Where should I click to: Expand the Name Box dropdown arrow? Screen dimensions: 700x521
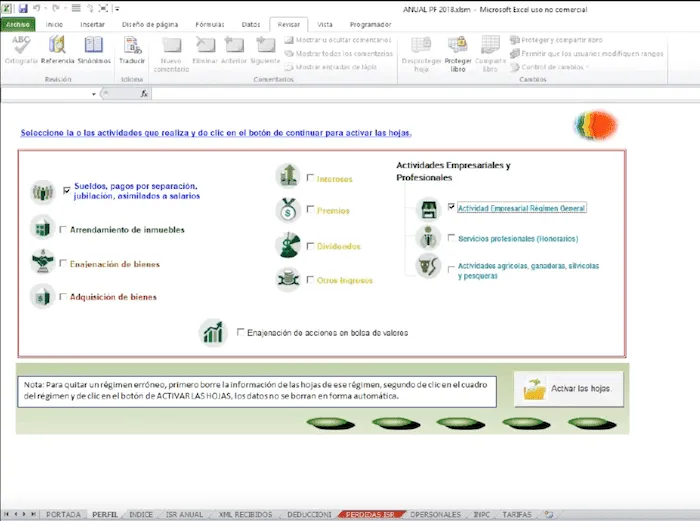pos(94,94)
